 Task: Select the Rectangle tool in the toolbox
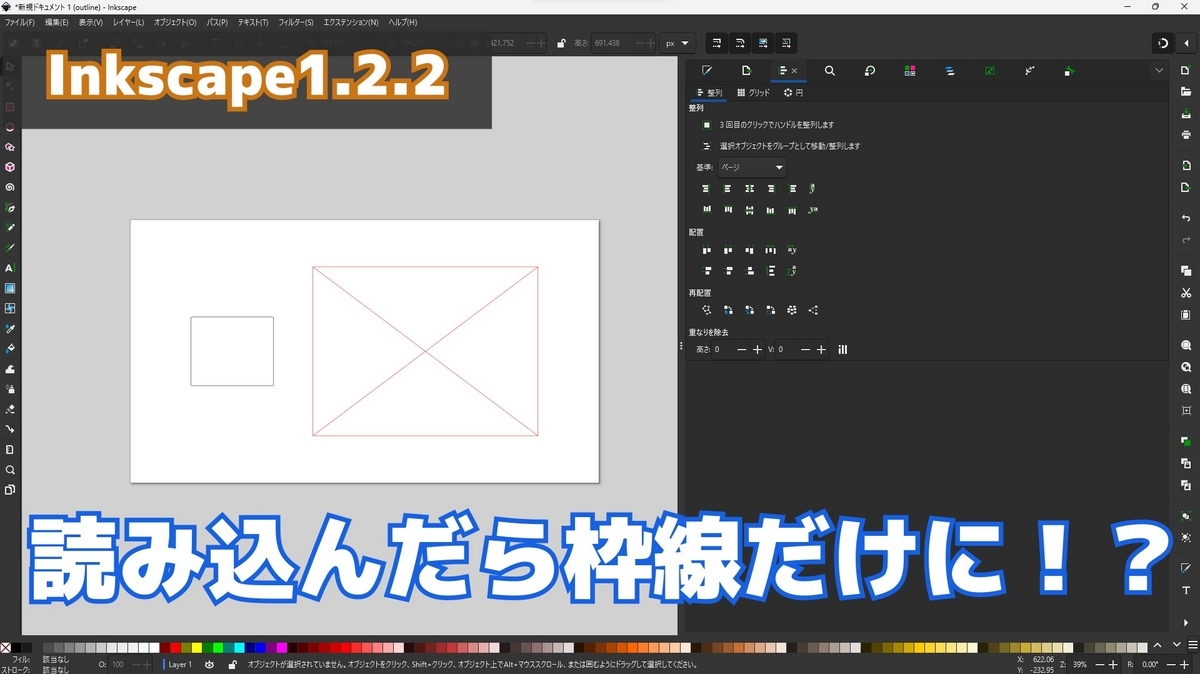click(10, 106)
